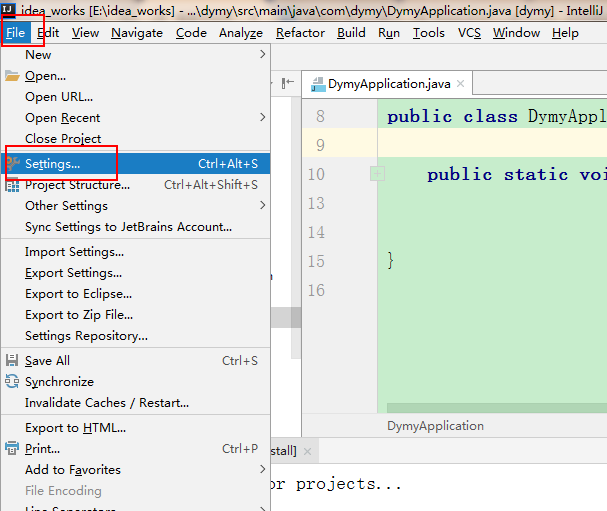
Task: Click IntelliJ app icon in title bar
Action: coord(8,9)
